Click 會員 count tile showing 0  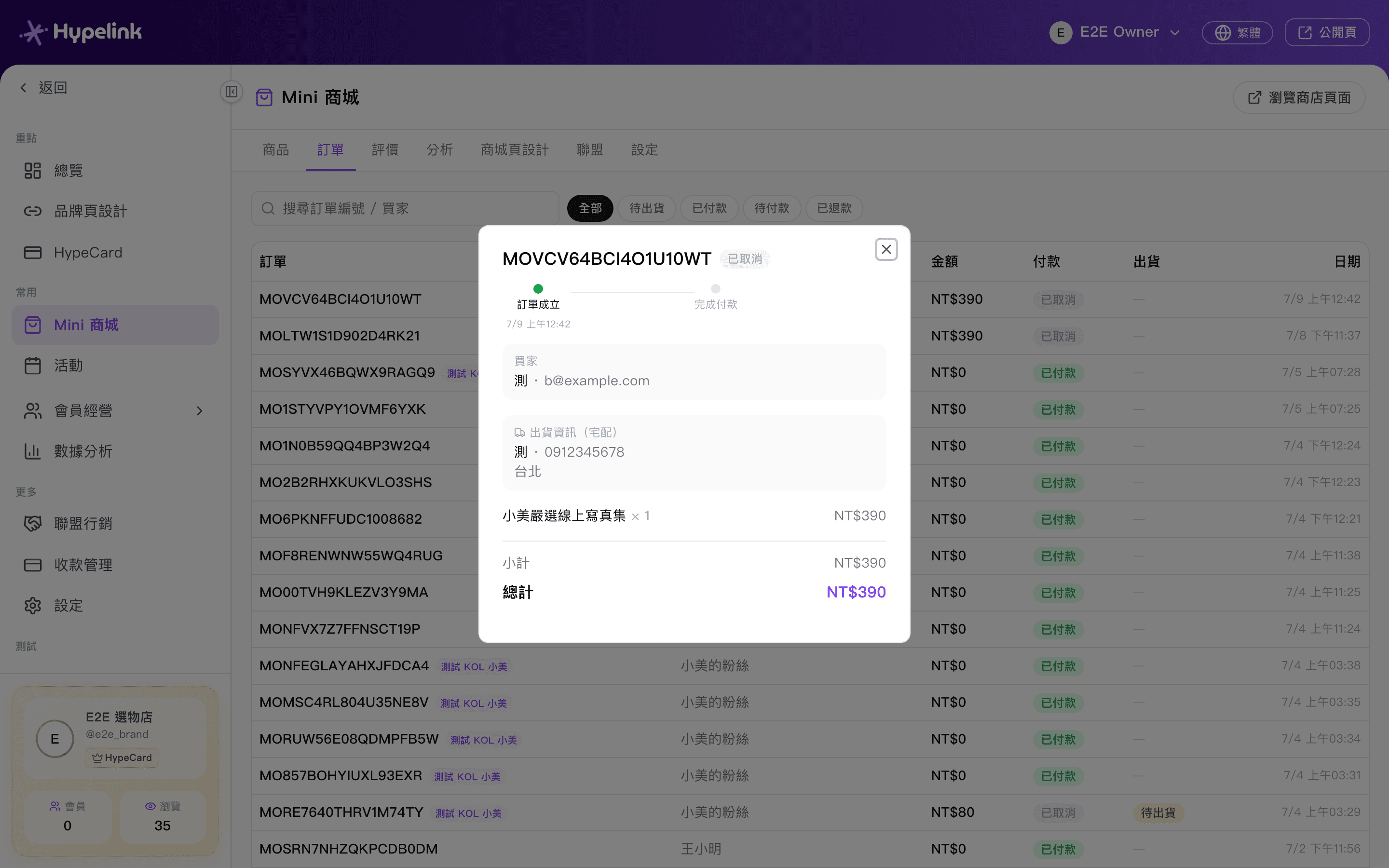coord(68,817)
